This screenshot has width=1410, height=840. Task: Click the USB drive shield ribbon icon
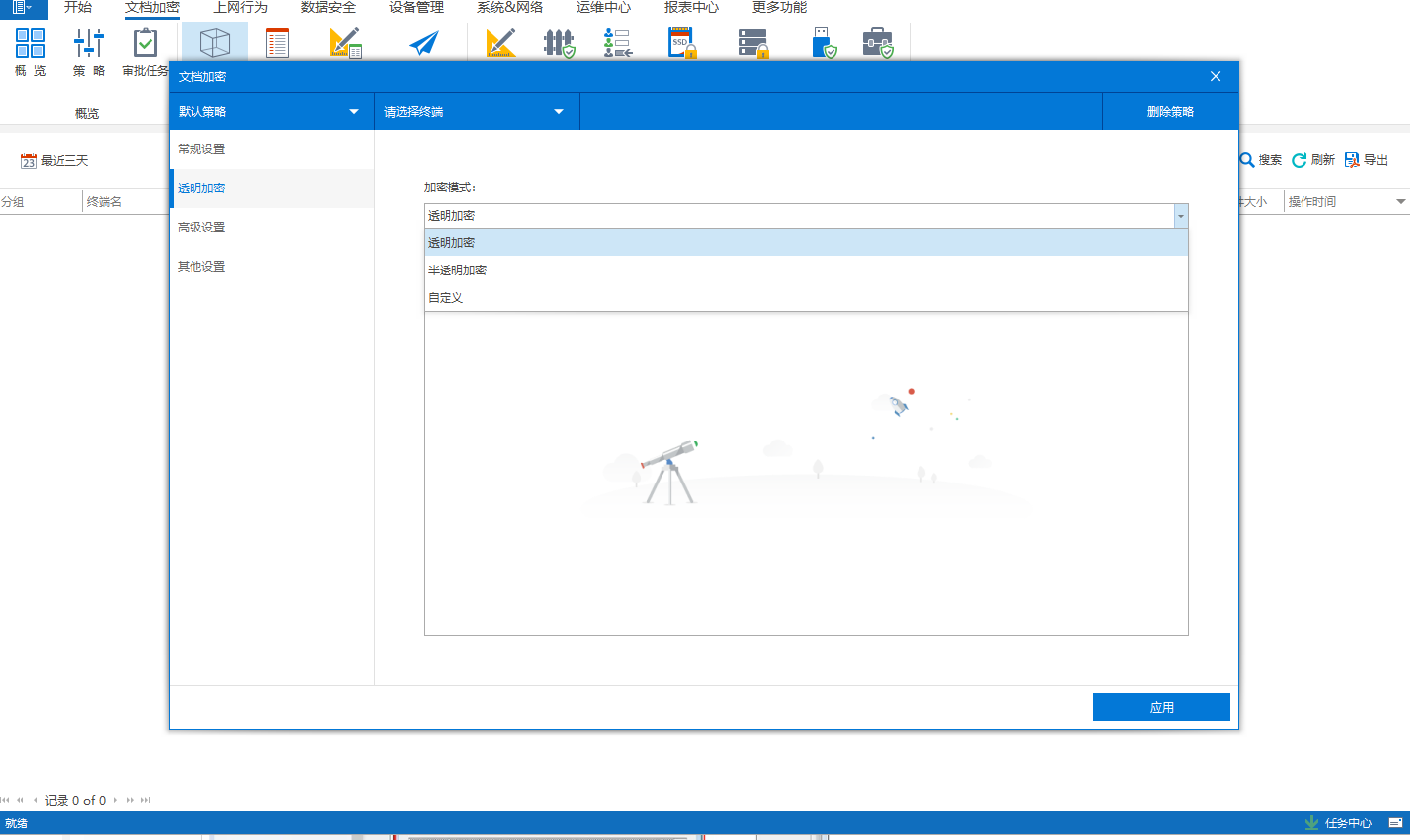click(x=826, y=43)
